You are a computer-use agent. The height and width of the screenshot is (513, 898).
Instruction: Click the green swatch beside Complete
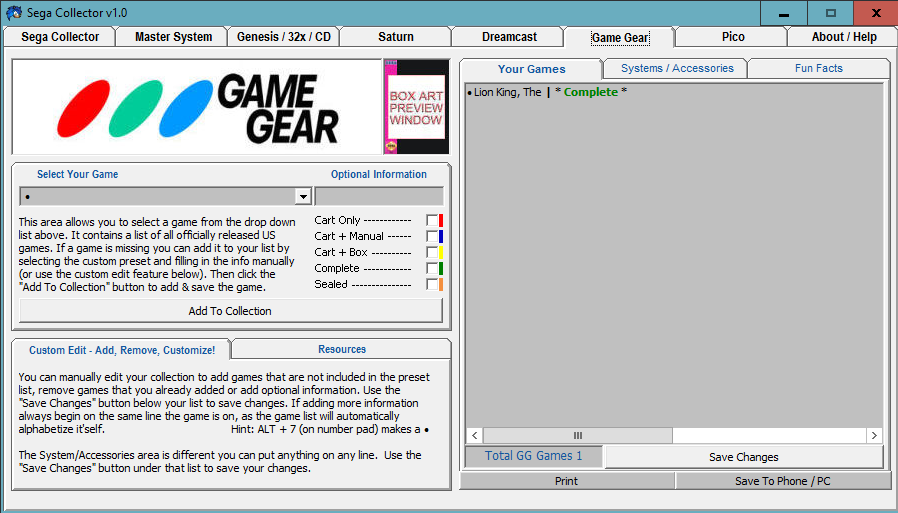point(441,269)
